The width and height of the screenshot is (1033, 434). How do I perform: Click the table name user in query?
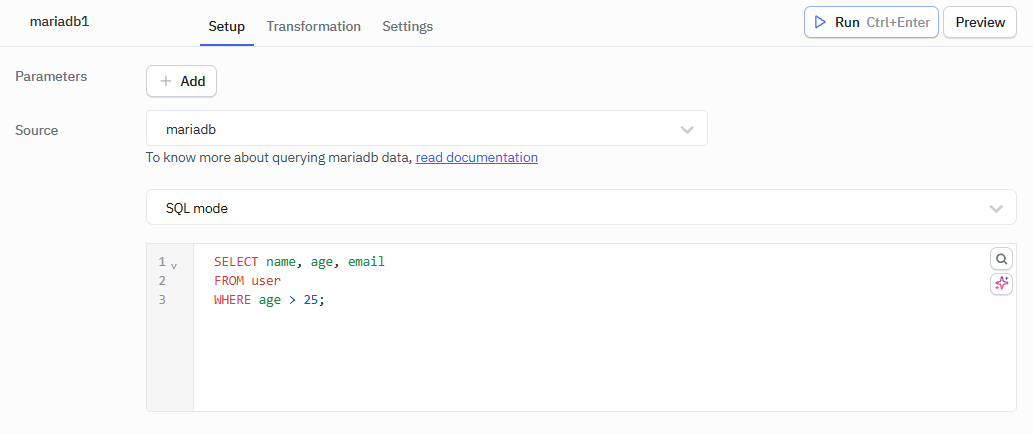pyautogui.click(x=266, y=281)
